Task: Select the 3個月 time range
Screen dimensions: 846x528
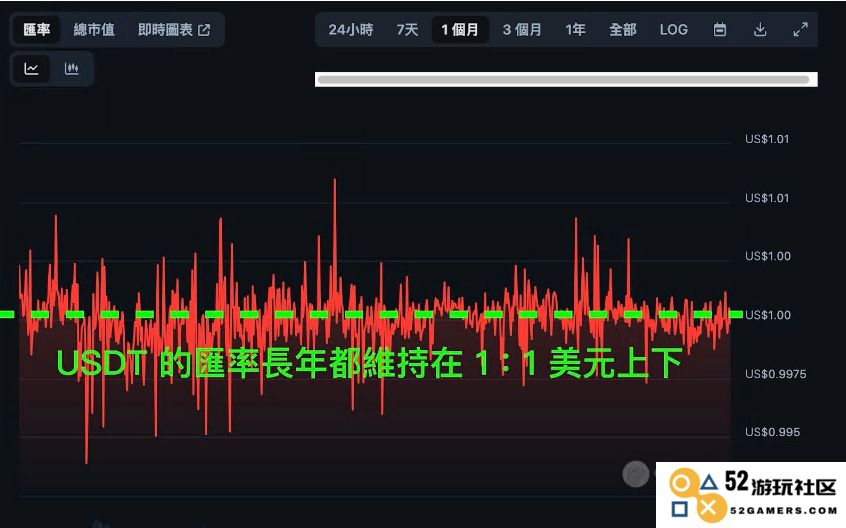Action: pos(522,29)
